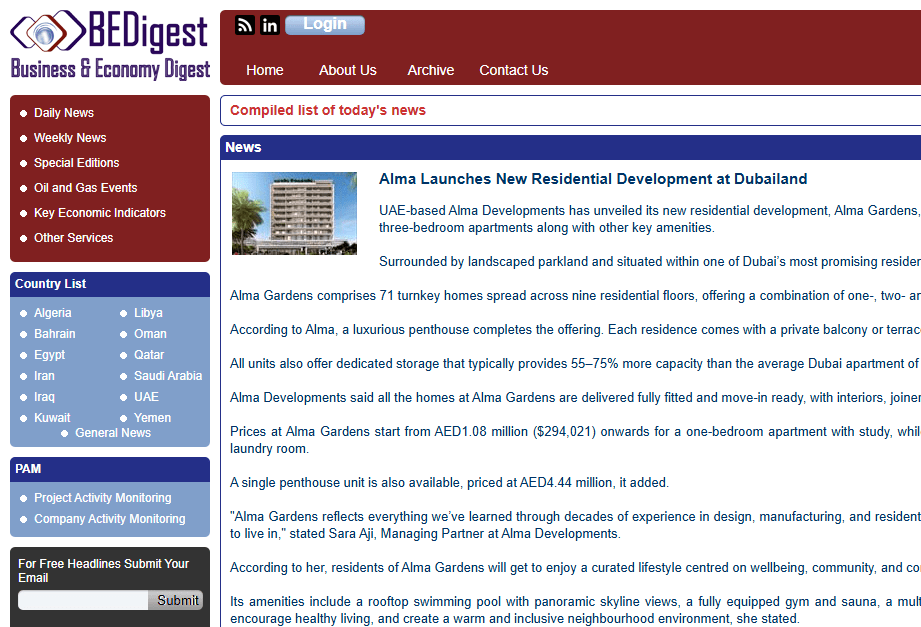Open Alma Launches New Residential Development headline
The width and height of the screenshot is (921, 627).
pyautogui.click(x=593, y=179)
